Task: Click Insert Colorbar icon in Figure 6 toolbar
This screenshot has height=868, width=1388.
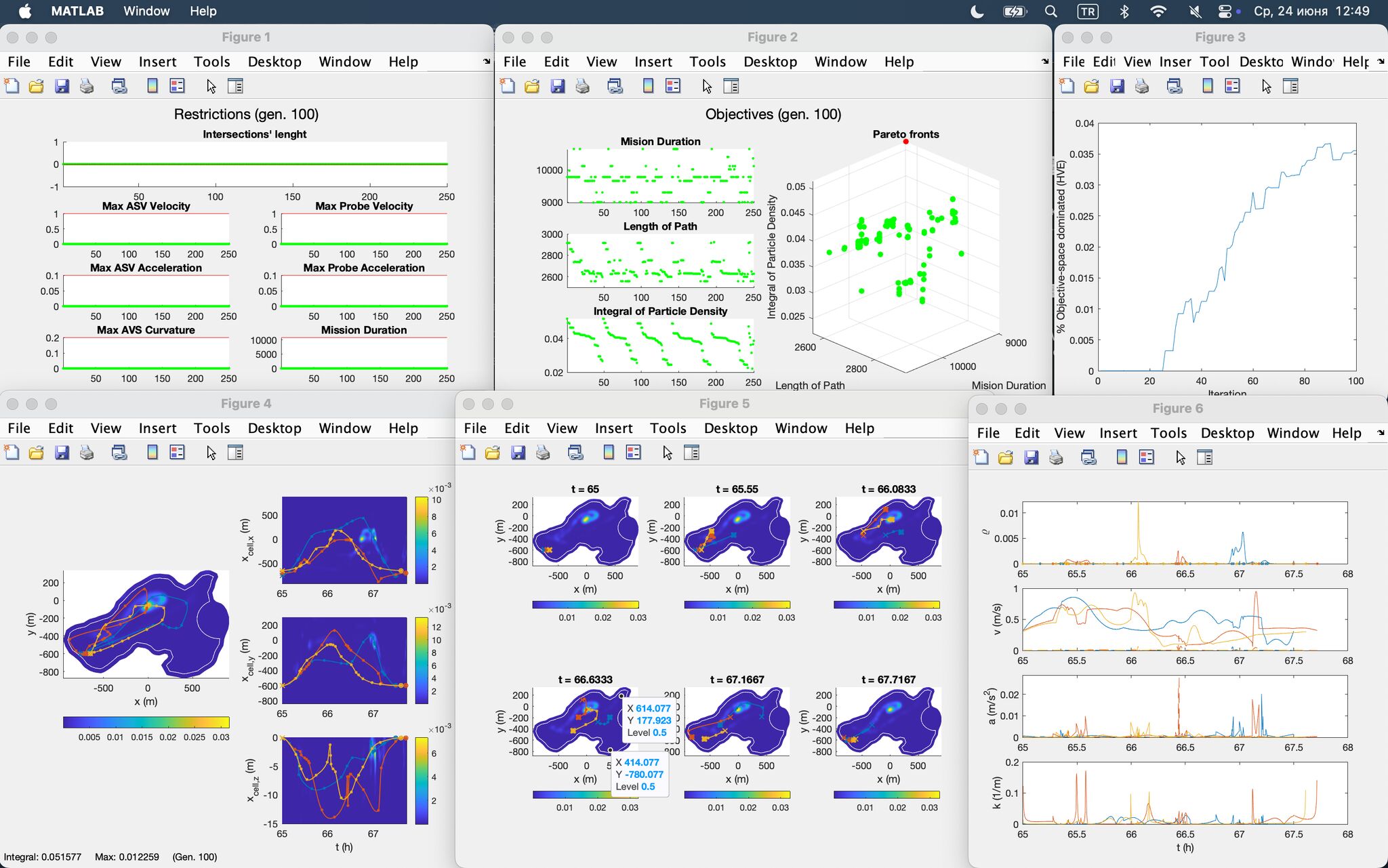Action: [x=1122, y=457]
